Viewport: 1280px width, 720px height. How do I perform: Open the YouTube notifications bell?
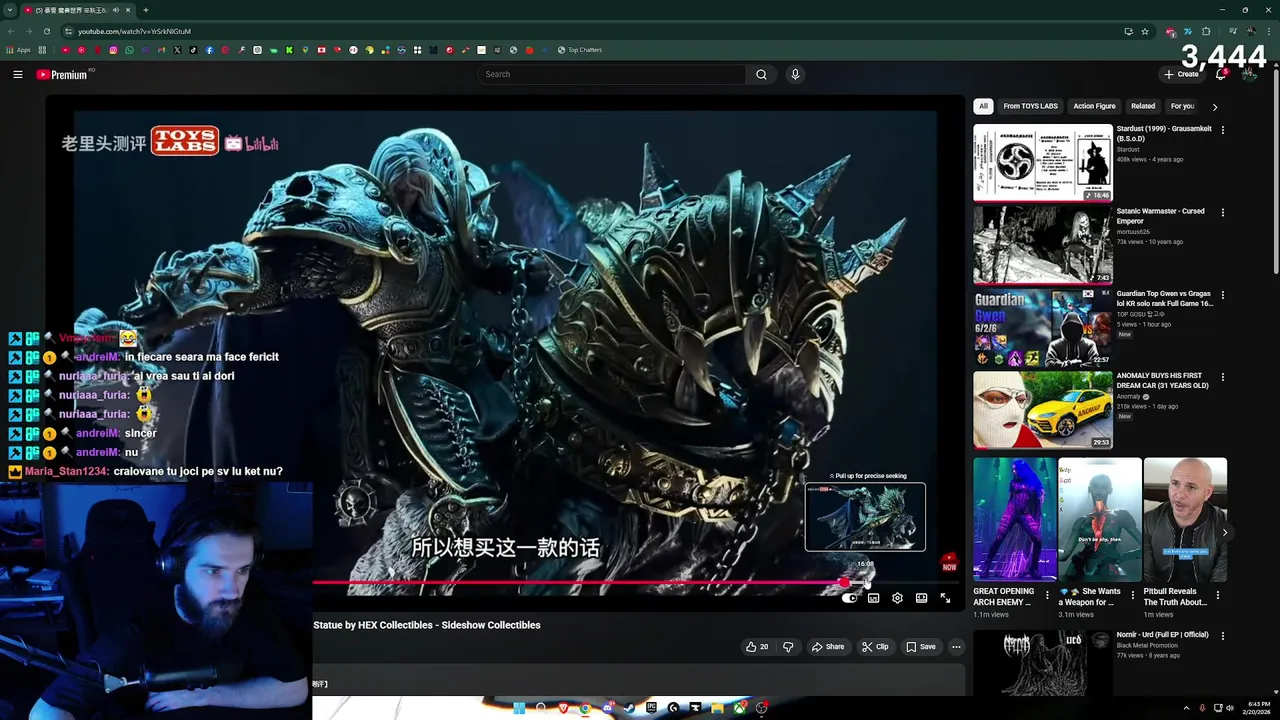pyautogui.click(x=1220, y=74)
